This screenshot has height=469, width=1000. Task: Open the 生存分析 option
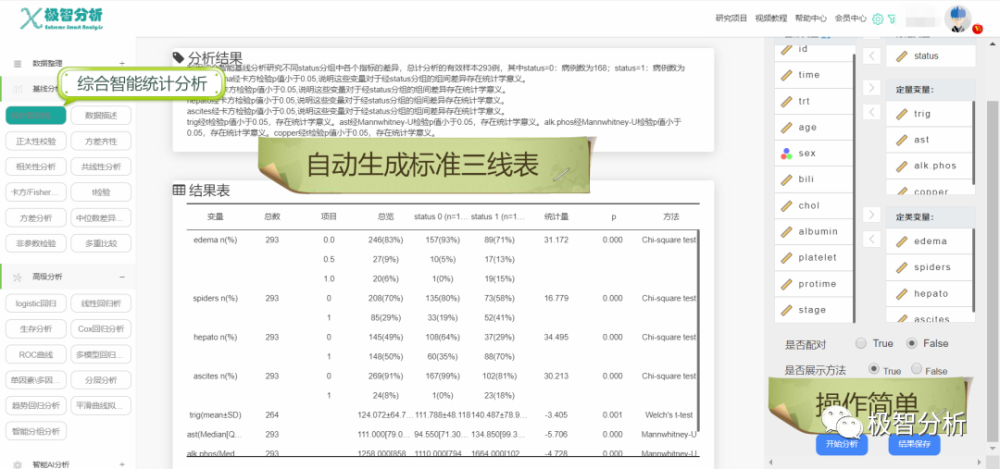[36, 329]
